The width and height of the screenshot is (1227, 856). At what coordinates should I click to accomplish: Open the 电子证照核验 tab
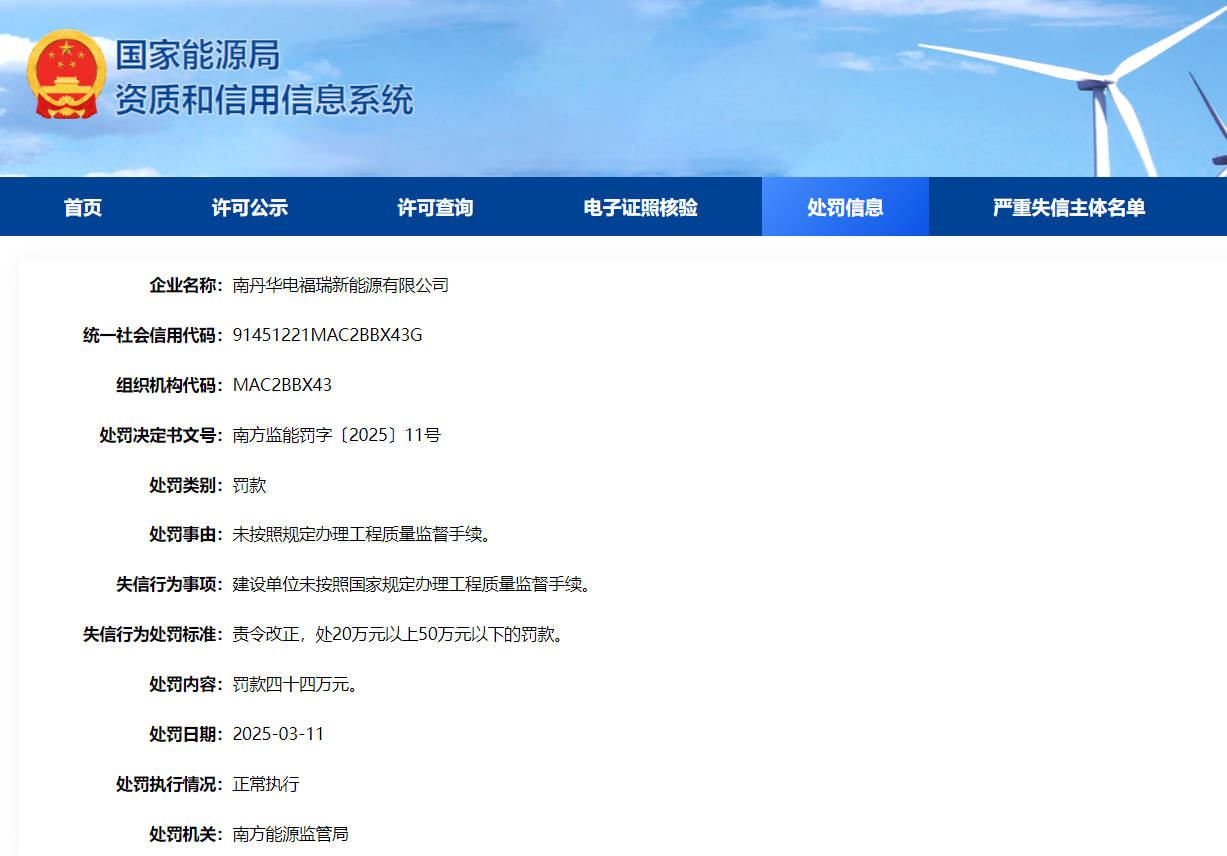(x=641, y=208)
